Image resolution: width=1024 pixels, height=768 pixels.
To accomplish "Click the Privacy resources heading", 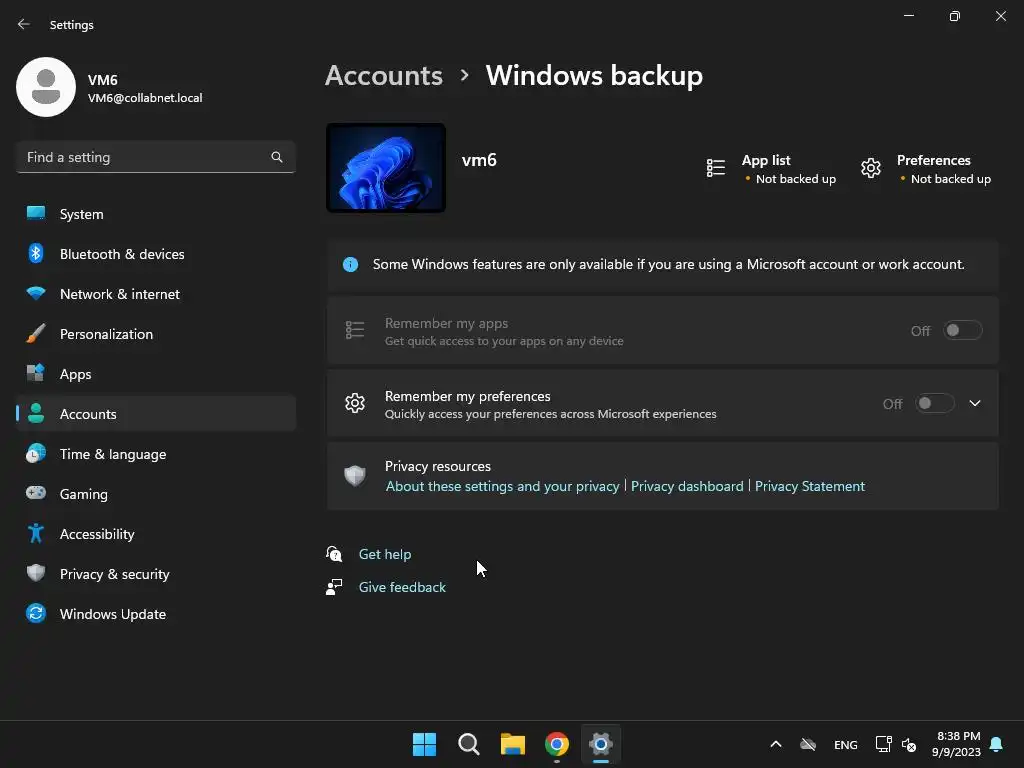I will pyautogui.click(x=438, y=466).
